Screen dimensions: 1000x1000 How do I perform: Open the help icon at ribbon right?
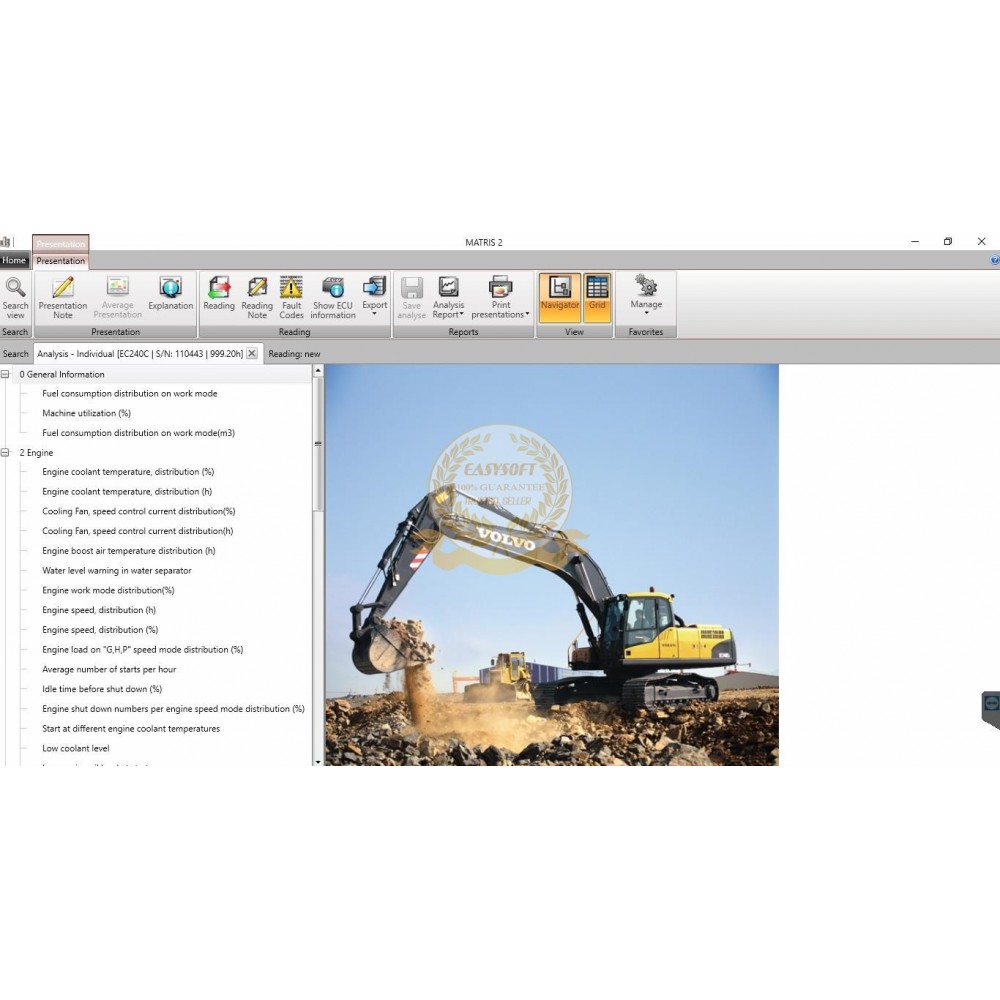(995, 260)
